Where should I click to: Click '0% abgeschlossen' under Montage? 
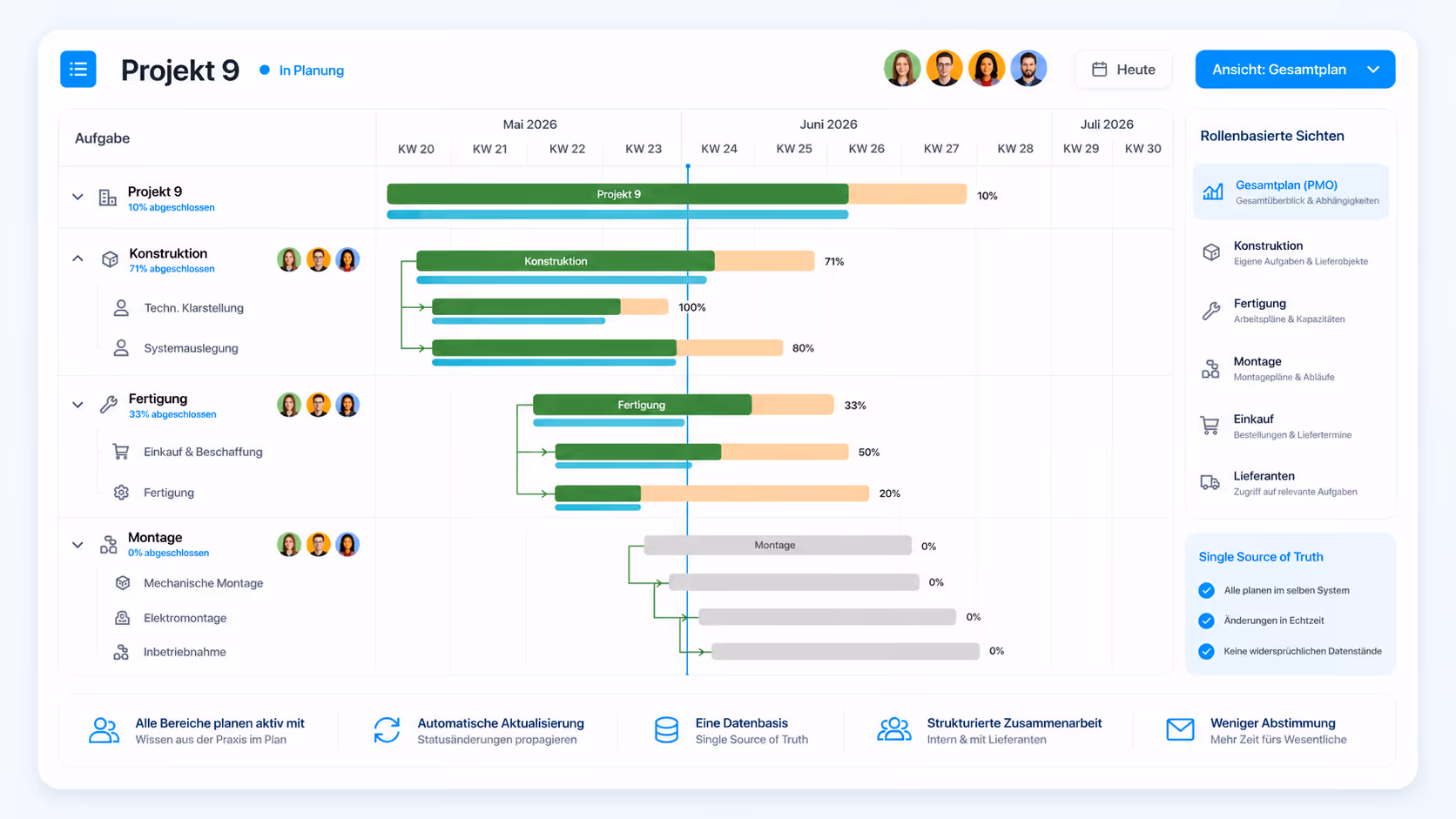[169, 553]
